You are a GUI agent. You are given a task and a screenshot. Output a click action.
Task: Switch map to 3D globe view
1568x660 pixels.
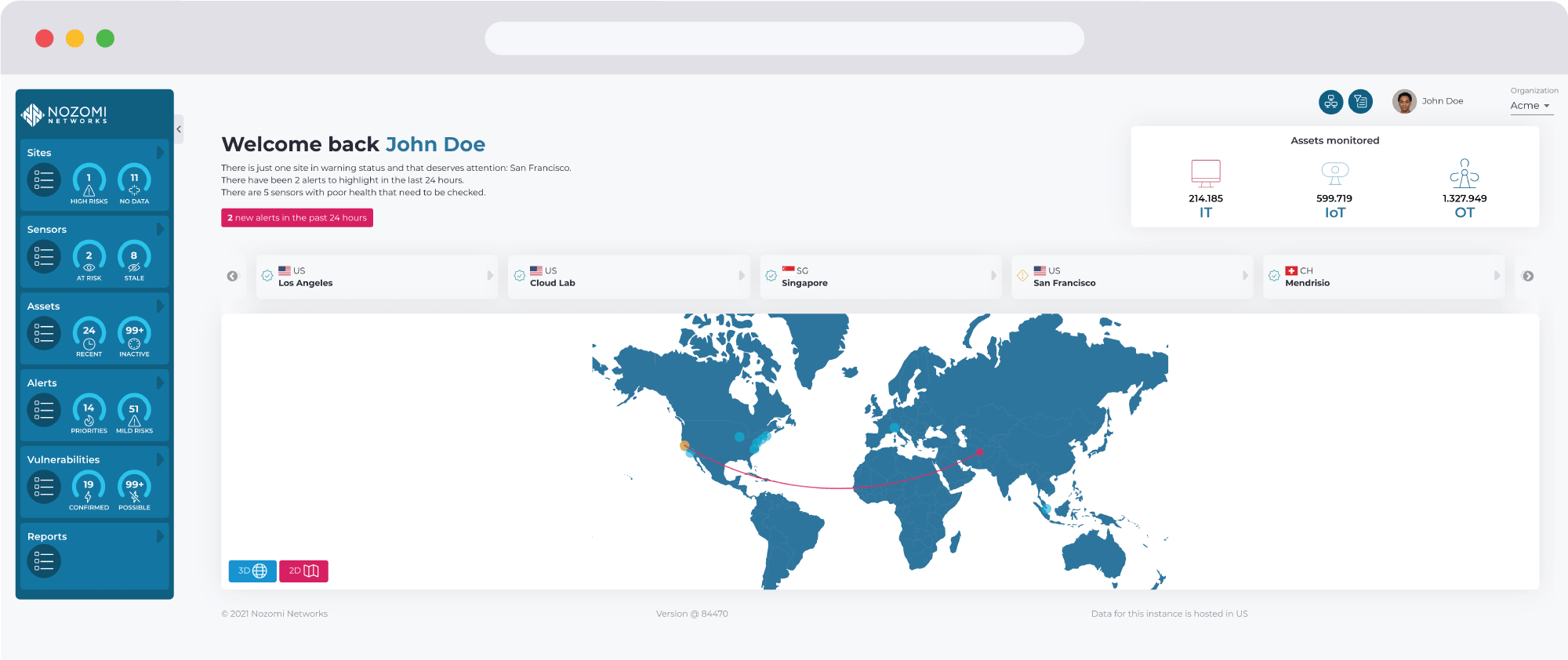pyautogui.click(x=252, y=571)
